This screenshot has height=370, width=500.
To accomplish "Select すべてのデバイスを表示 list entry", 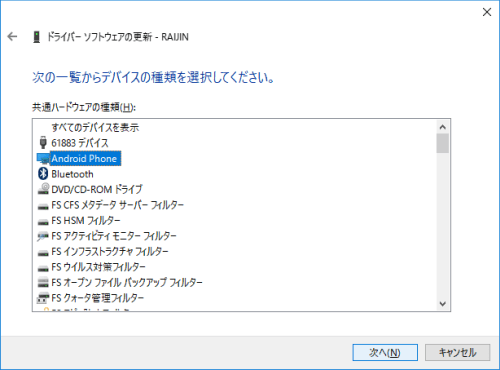I will [95, 127].
